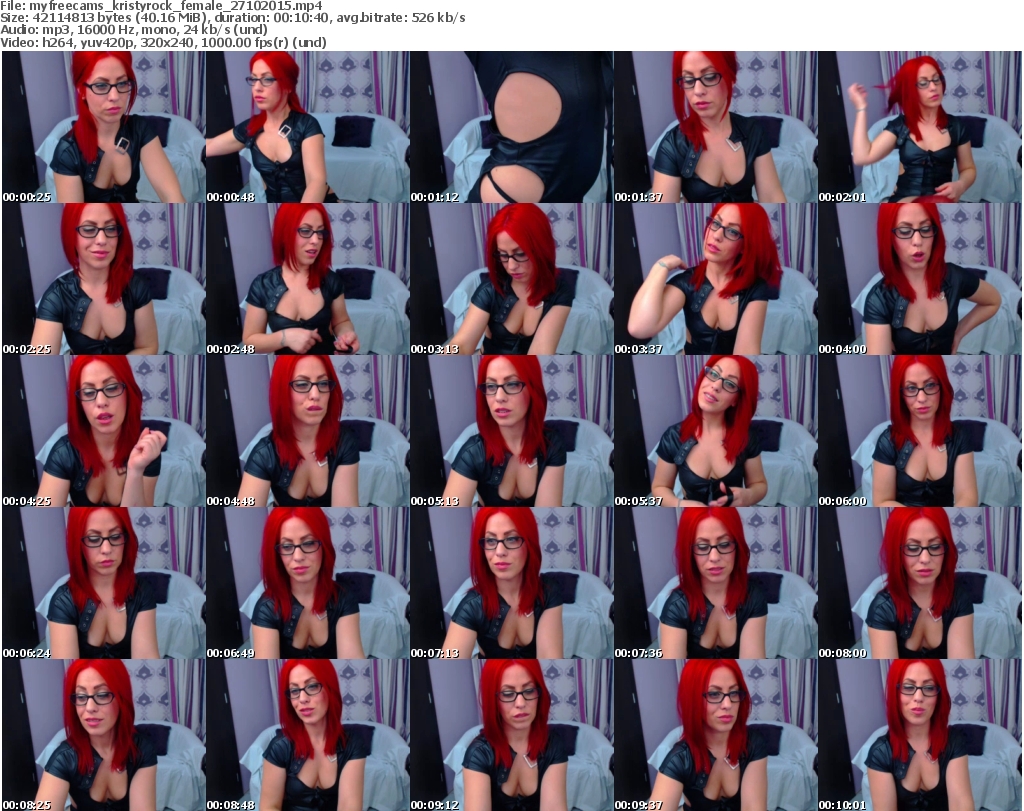
Task: Click the 'Video: h264, yuv420p' line
Action: coord(163,42)
